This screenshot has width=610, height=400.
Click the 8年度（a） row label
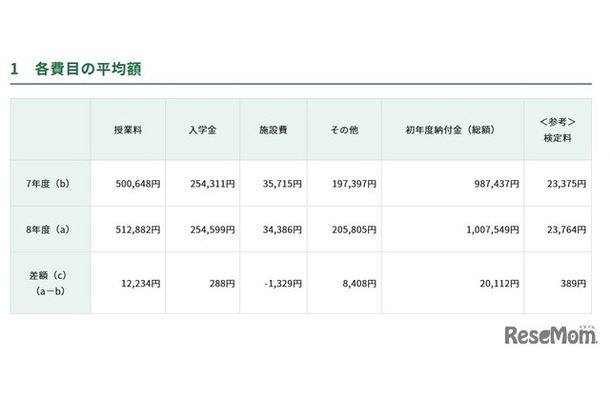point(50,230)
